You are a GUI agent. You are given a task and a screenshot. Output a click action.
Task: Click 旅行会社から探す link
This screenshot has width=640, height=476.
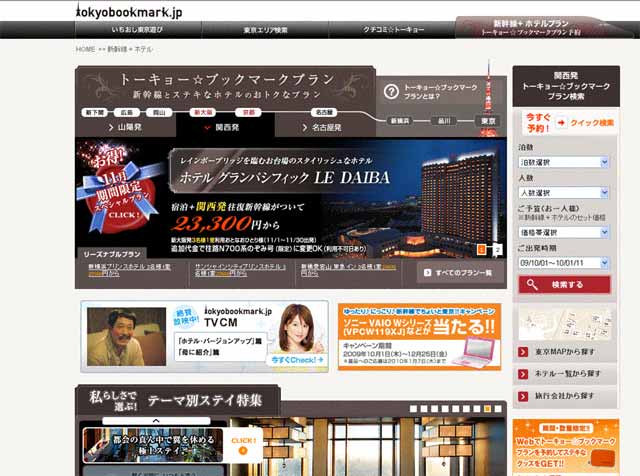click(564, 396)
